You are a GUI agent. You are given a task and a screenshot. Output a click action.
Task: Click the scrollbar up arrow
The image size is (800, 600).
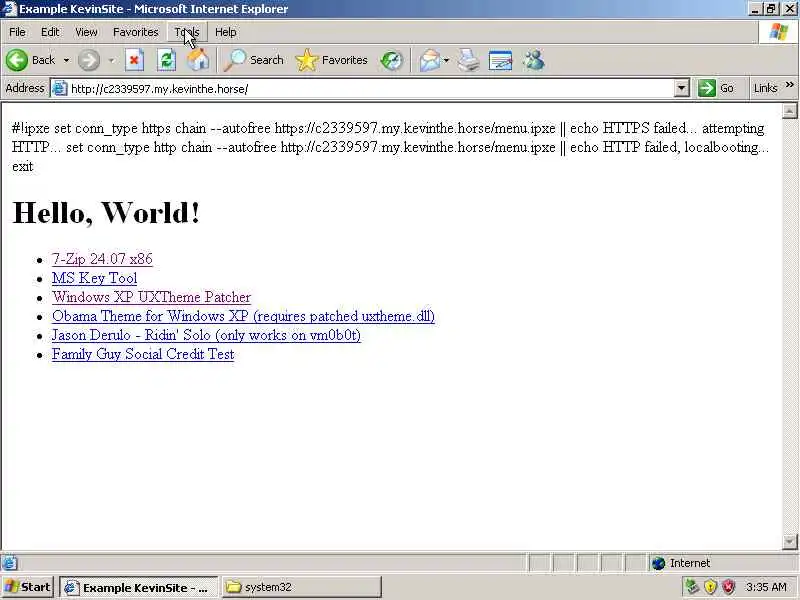[790, 111]
